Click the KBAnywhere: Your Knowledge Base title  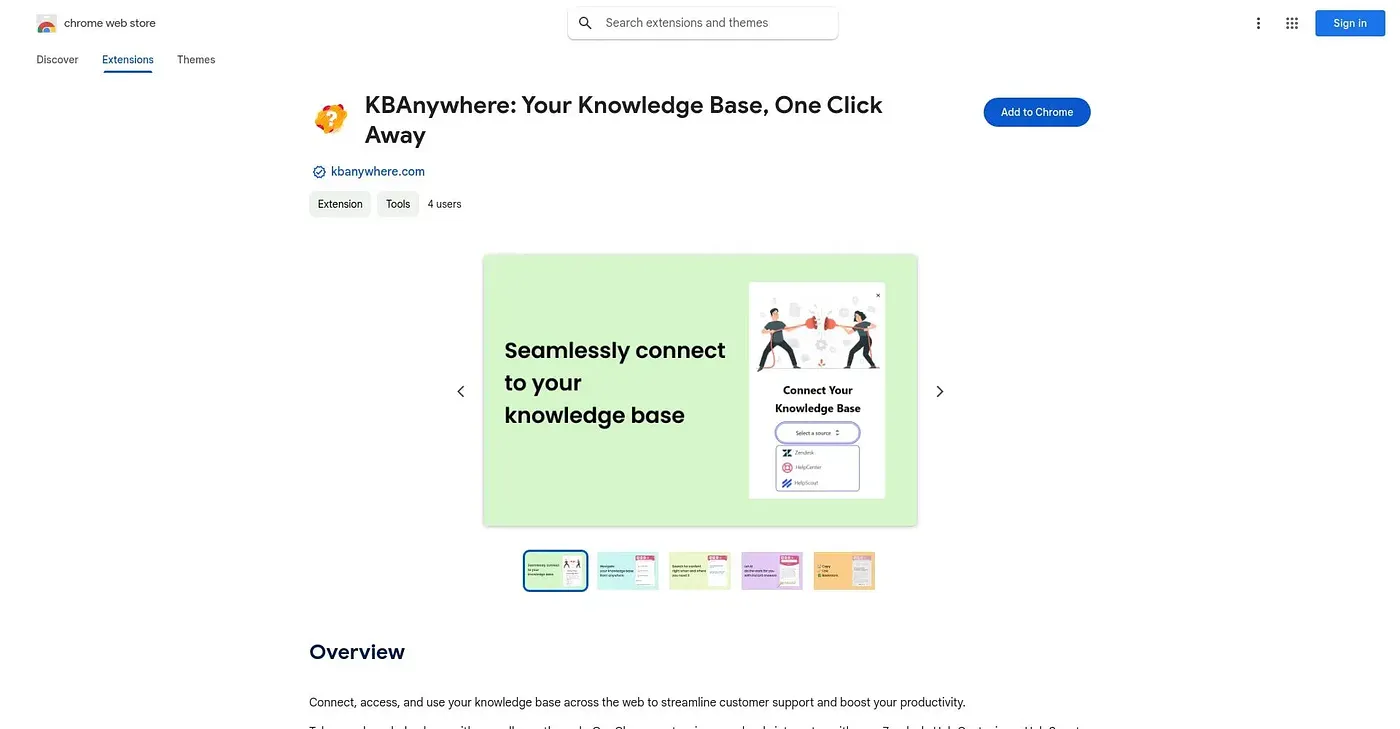pos(624,120)
